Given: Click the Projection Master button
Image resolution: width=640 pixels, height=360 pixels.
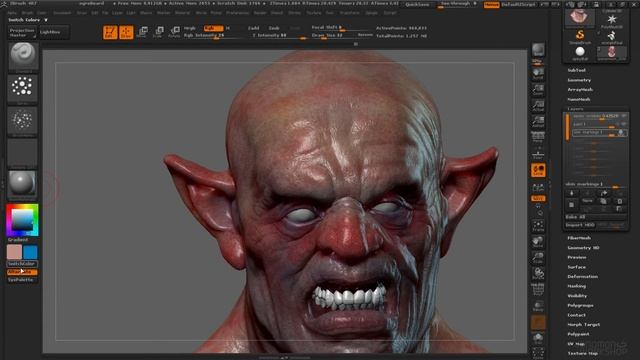Looking at the screenshot, I should click(x=22, y=33).
